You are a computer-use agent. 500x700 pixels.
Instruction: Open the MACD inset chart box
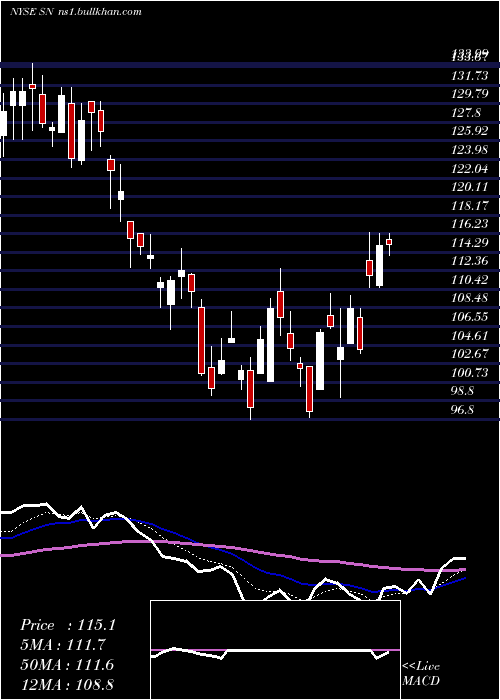275,650
